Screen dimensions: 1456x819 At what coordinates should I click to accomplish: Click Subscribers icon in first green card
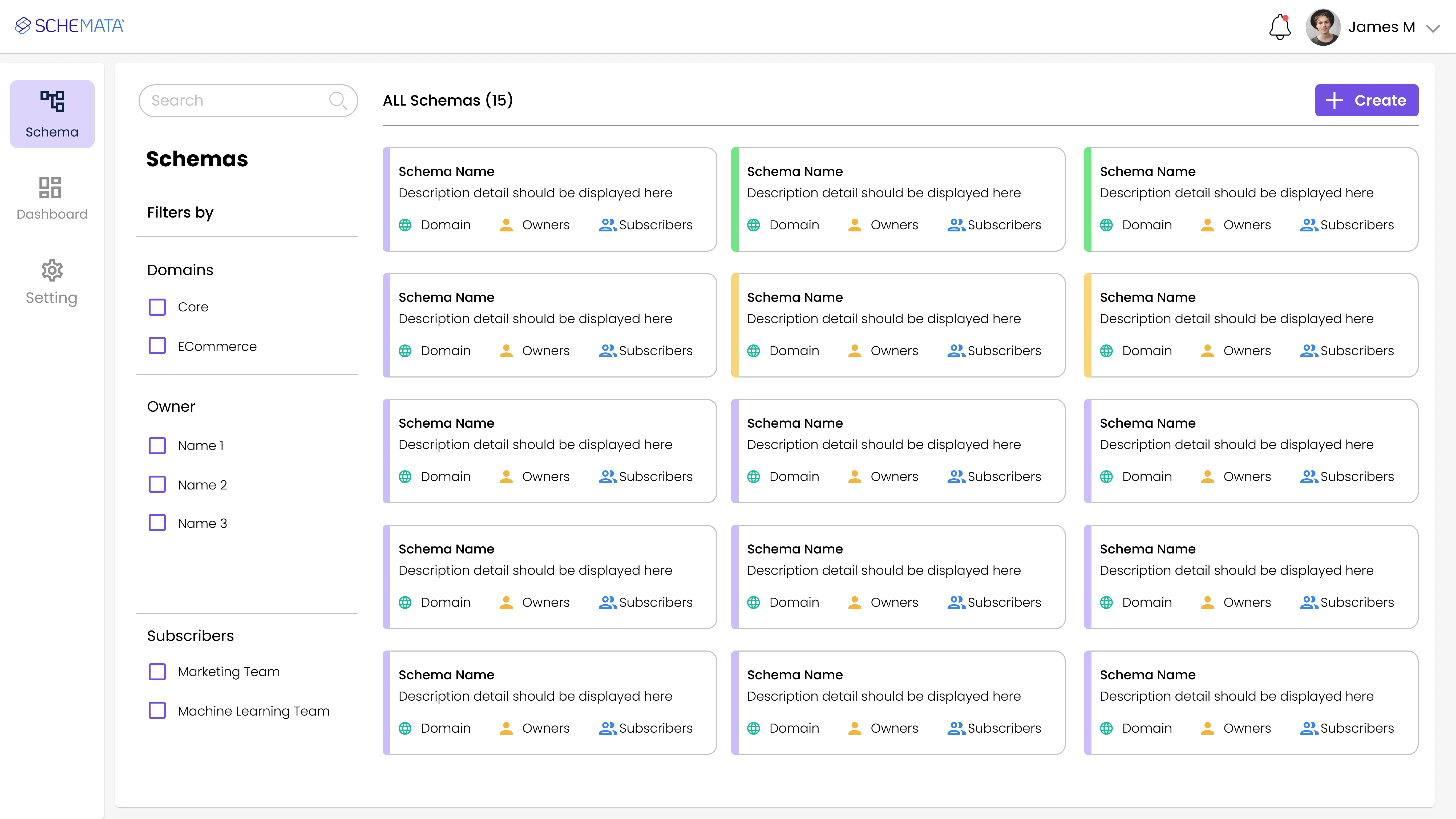pyautogui.click(x=956, y=225)
